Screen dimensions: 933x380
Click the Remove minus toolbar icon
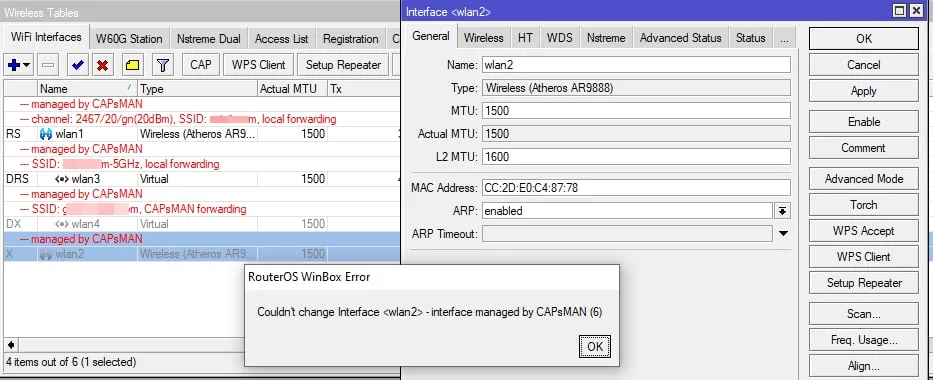point(49,65)
